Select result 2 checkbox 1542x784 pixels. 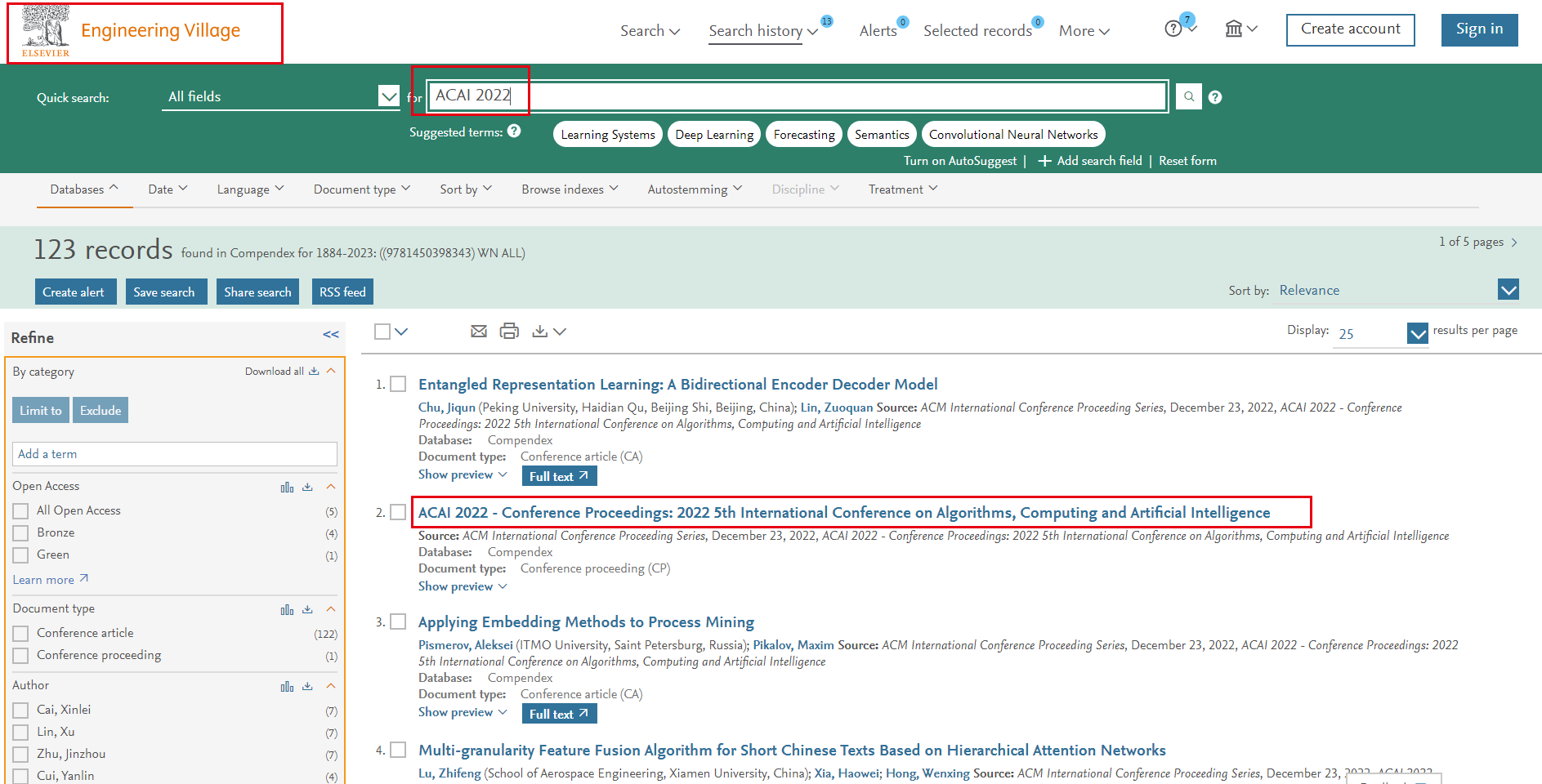coord(398,512)
